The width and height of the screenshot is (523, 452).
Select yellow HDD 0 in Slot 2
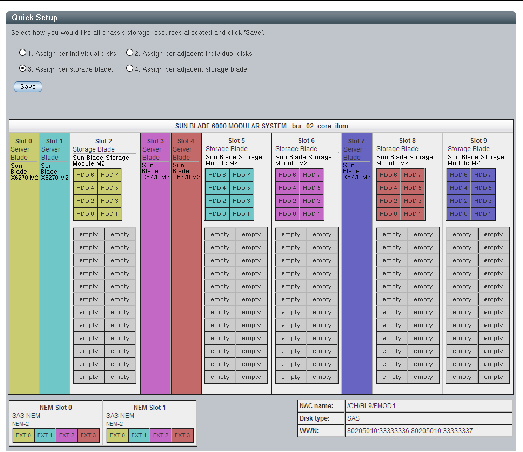pyautogui.click(x=85, y=214)
